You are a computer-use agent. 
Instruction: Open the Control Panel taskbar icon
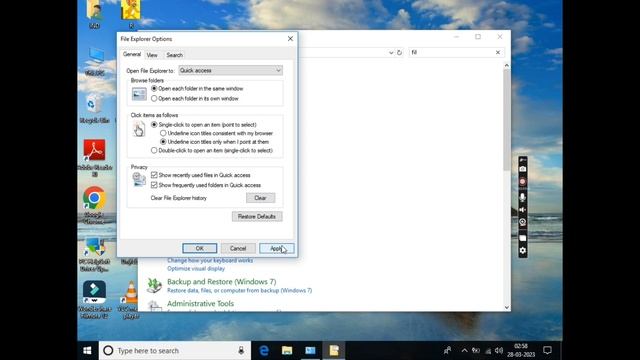310,351
